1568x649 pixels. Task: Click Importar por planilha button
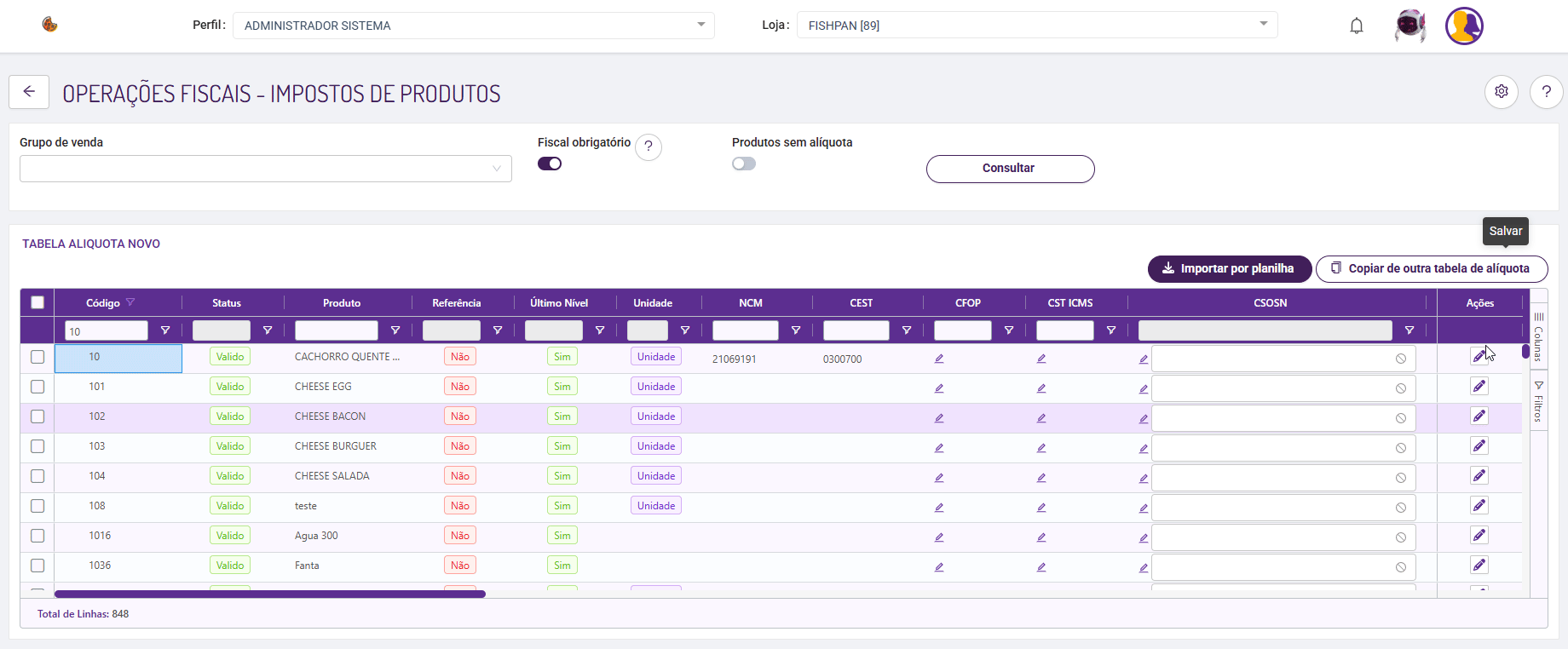coord(1229,268)
